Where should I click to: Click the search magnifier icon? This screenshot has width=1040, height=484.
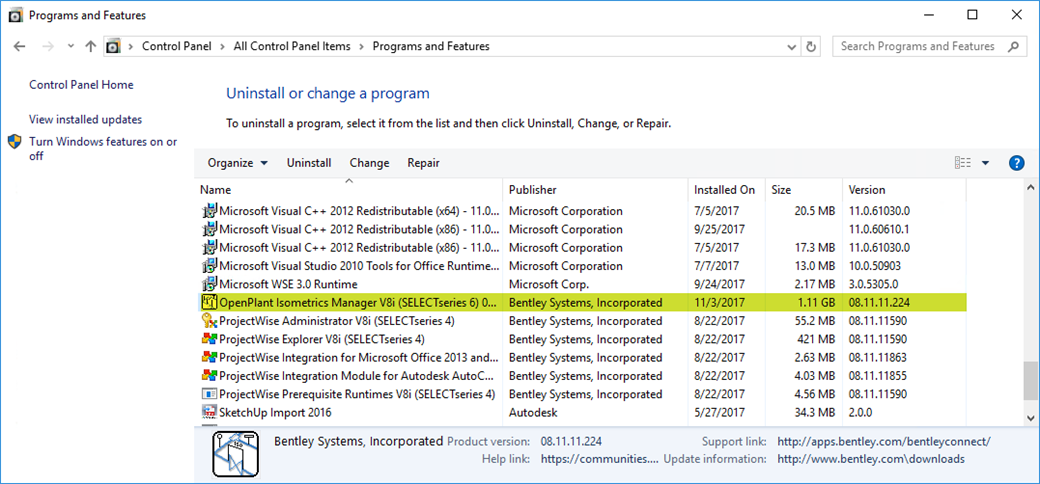[x=1014, y=46]
